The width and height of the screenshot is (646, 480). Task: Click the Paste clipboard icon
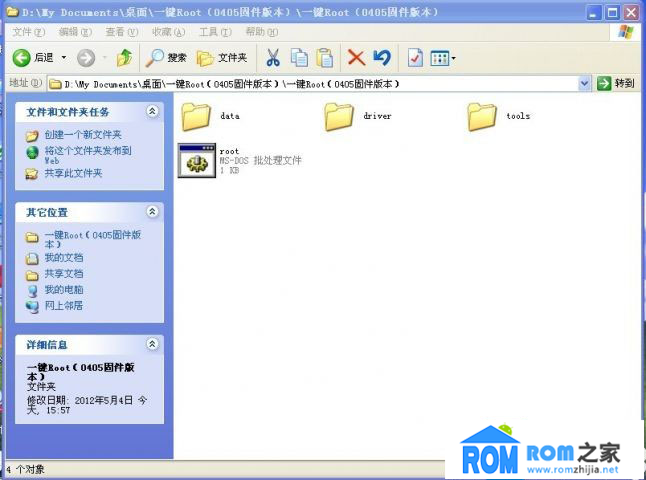tap(324, 58)
